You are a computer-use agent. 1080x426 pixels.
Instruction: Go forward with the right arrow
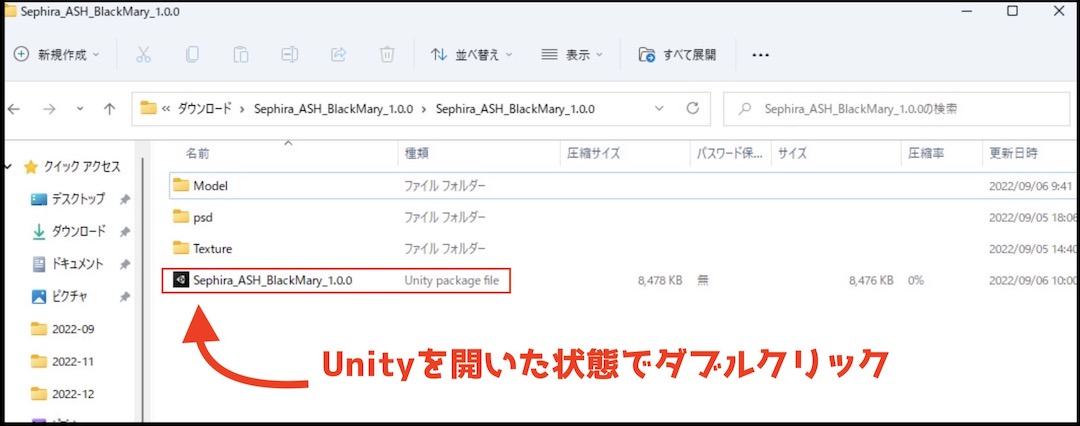coord(49,108)
